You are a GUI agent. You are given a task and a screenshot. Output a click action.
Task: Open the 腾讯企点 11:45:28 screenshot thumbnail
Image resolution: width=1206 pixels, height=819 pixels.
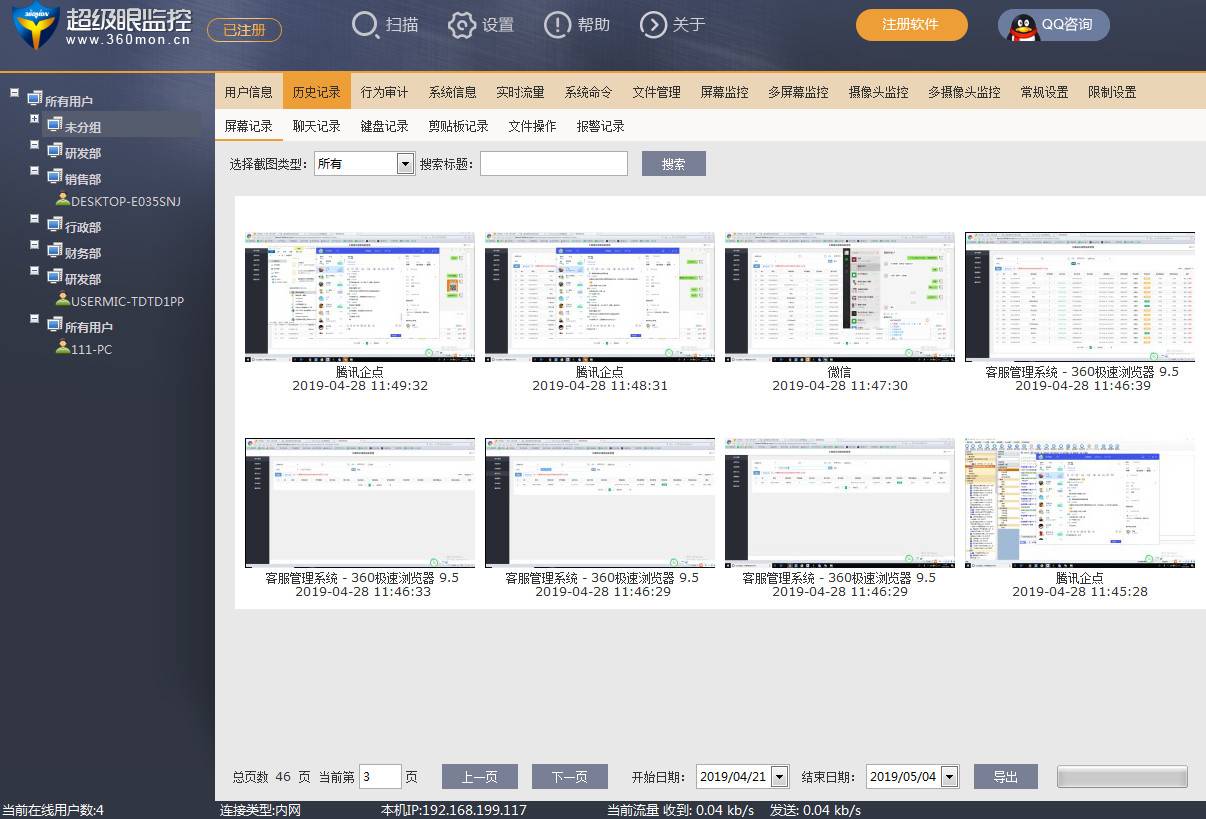click(1080, 502)
